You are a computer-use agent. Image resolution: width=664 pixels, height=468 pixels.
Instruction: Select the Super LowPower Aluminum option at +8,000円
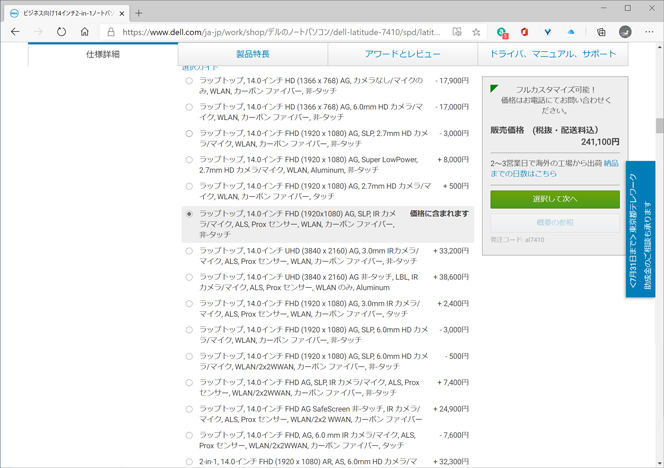(189, 160)
